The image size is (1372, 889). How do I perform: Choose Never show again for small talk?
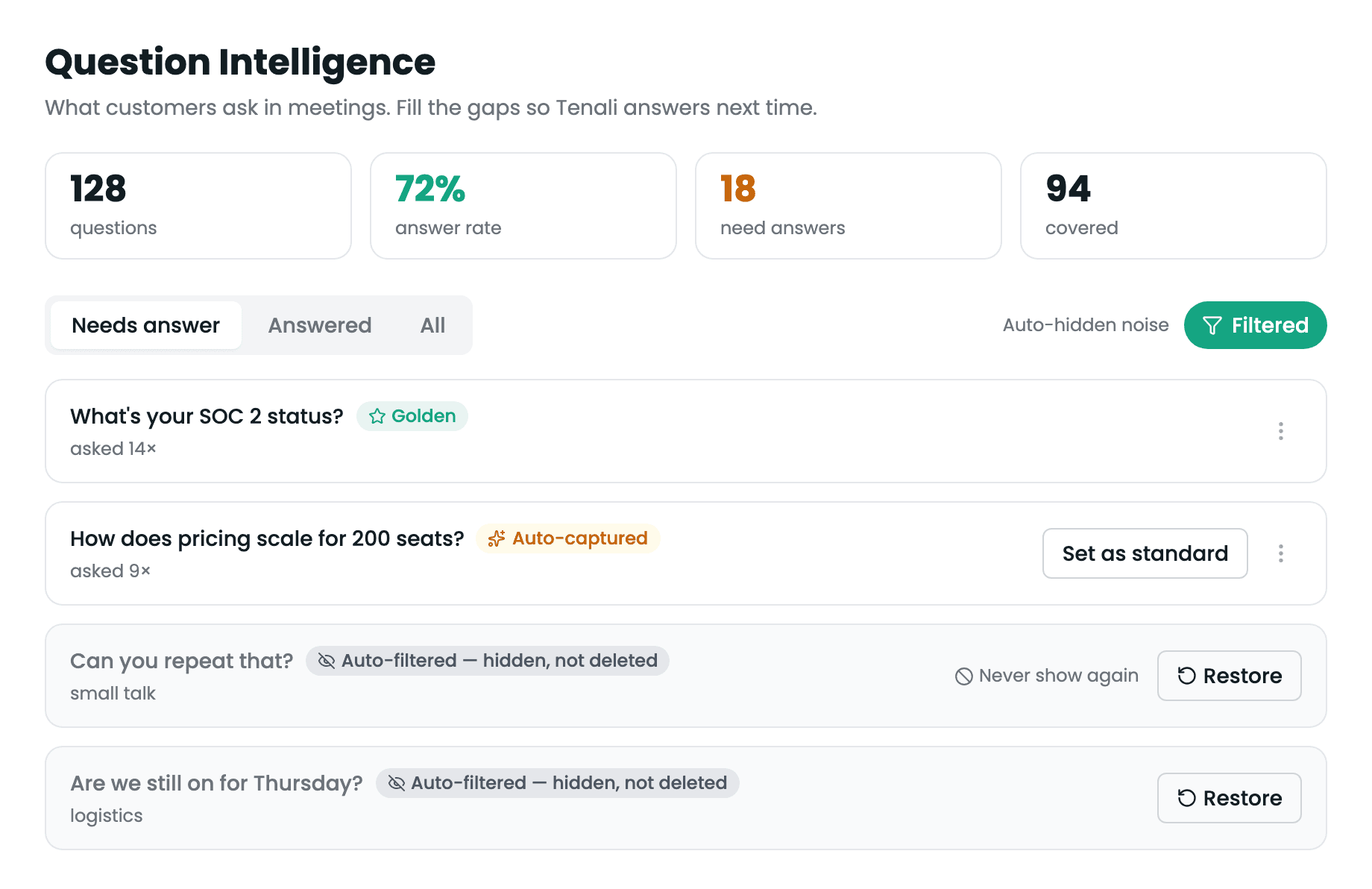(x=1047, y=676)
